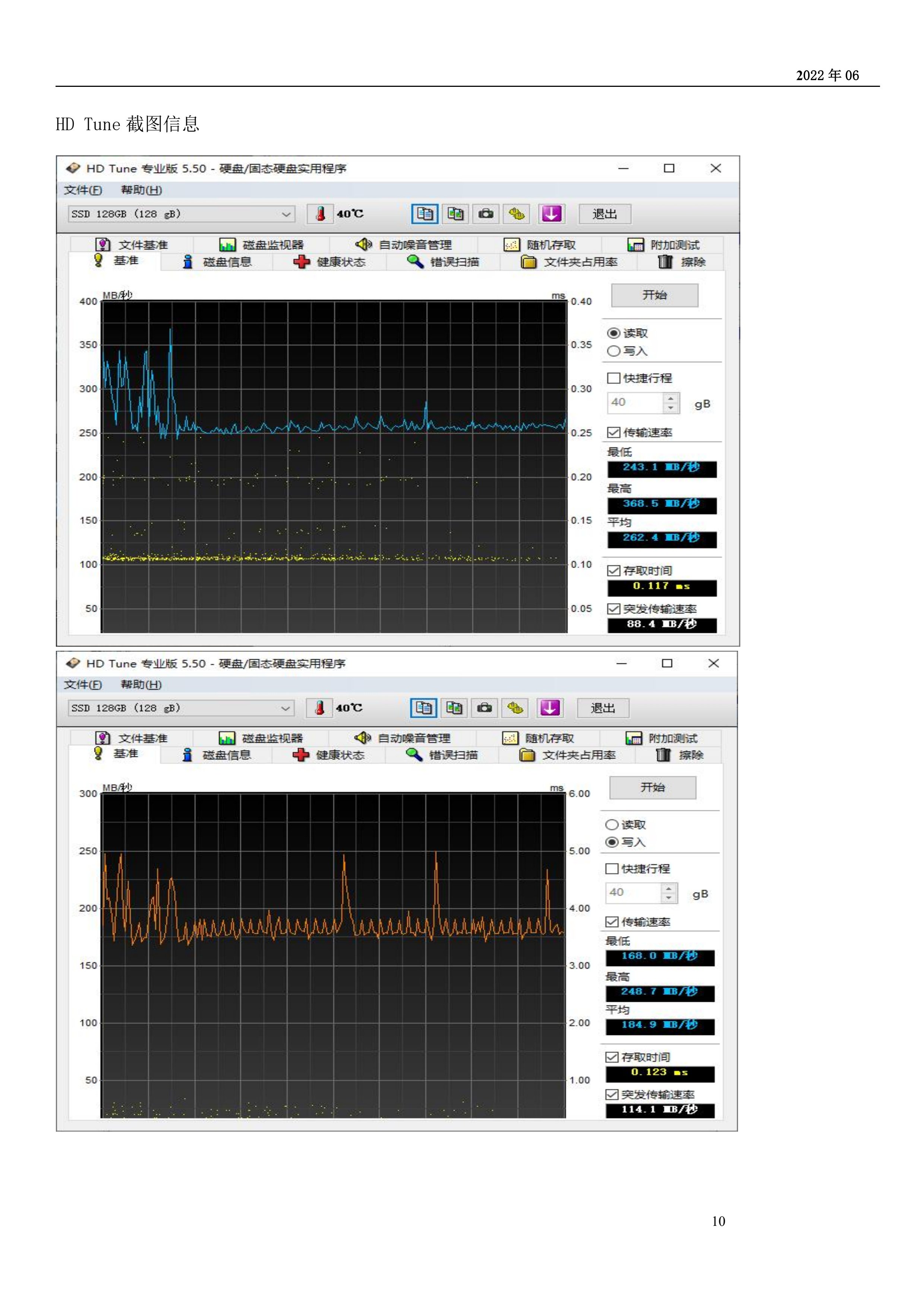This screenshot has height=1306, width=924.
Task: Expand SSD 128GB drive dropdown in top window
Action: 181,214
